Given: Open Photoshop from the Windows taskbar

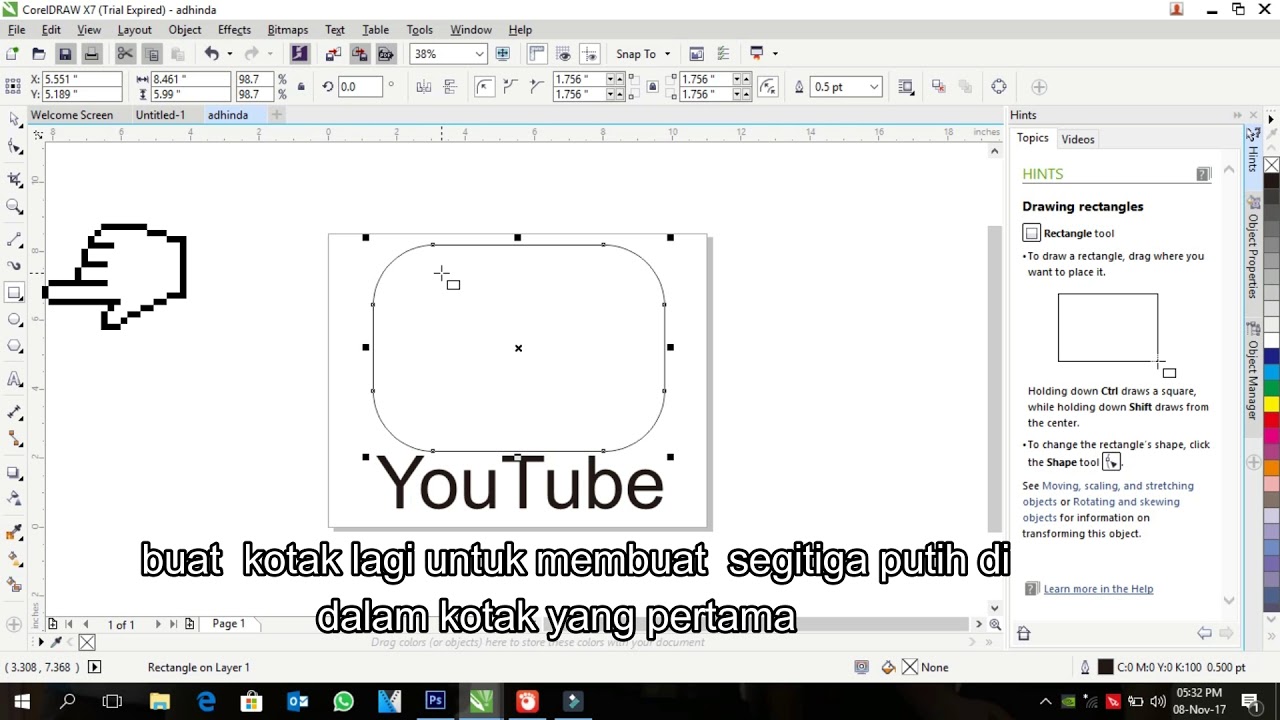Looking at the screenshot, I should 435,701.
